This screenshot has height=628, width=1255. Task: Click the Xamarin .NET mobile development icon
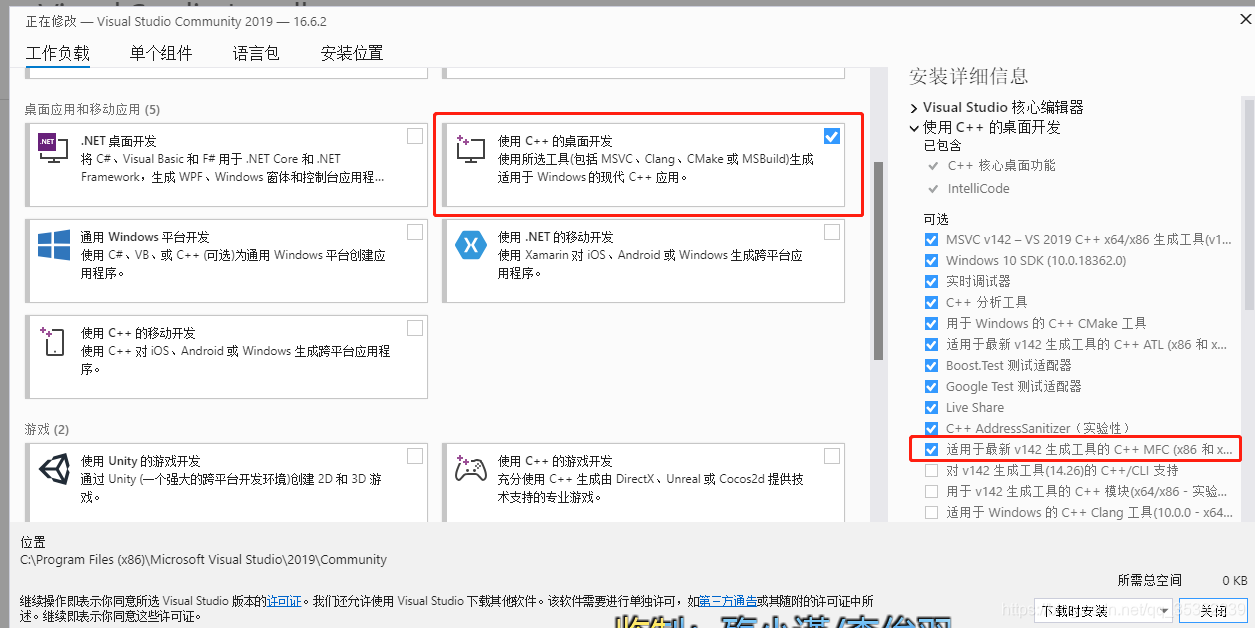pos(470,245)
